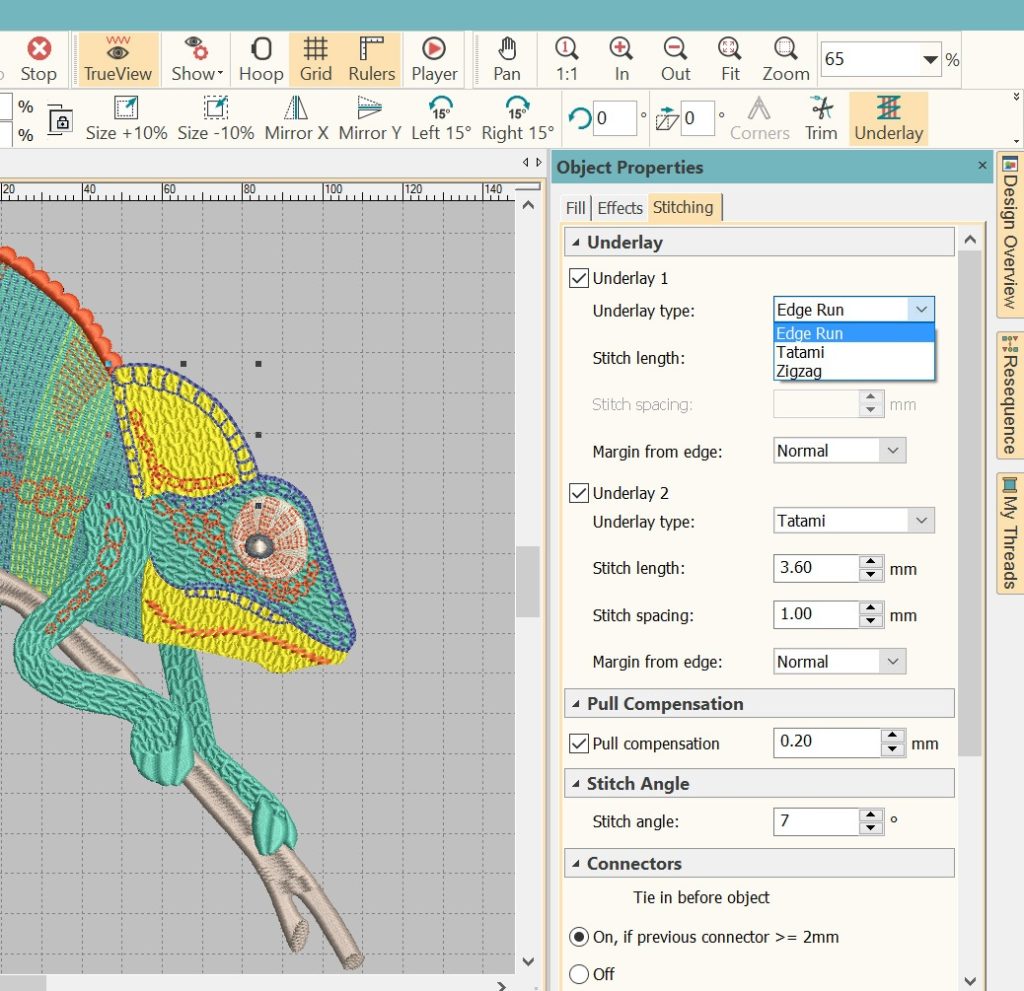This screenshot has width=1024, height=991.
Task: Toggle the Pull compensation checkbox
Action: point(578,744)
